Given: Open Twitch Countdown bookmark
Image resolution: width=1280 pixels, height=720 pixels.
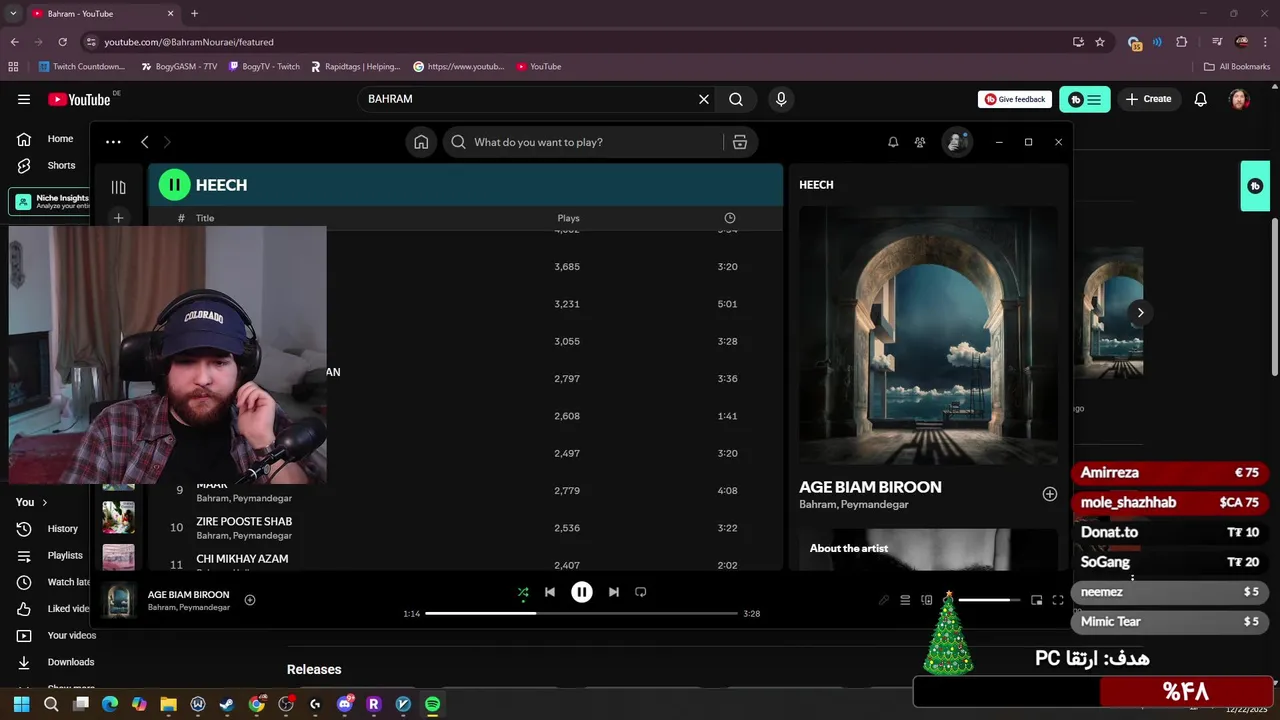Looking at the screenshot, I should tap(82, 66).
